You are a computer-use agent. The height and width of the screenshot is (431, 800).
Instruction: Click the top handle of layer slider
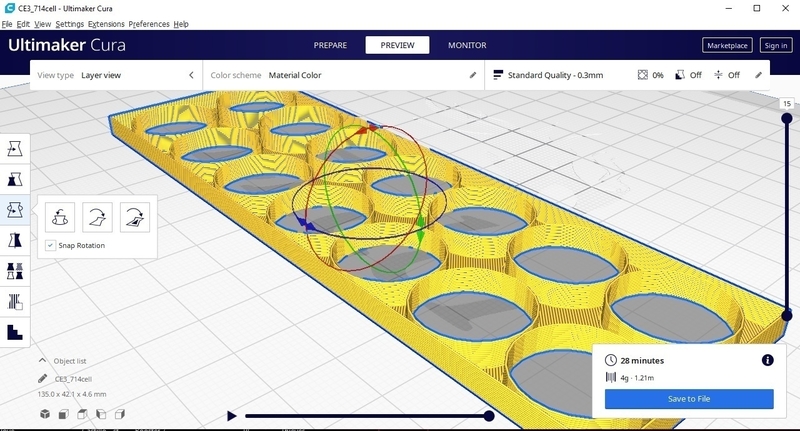pos(787,118)
